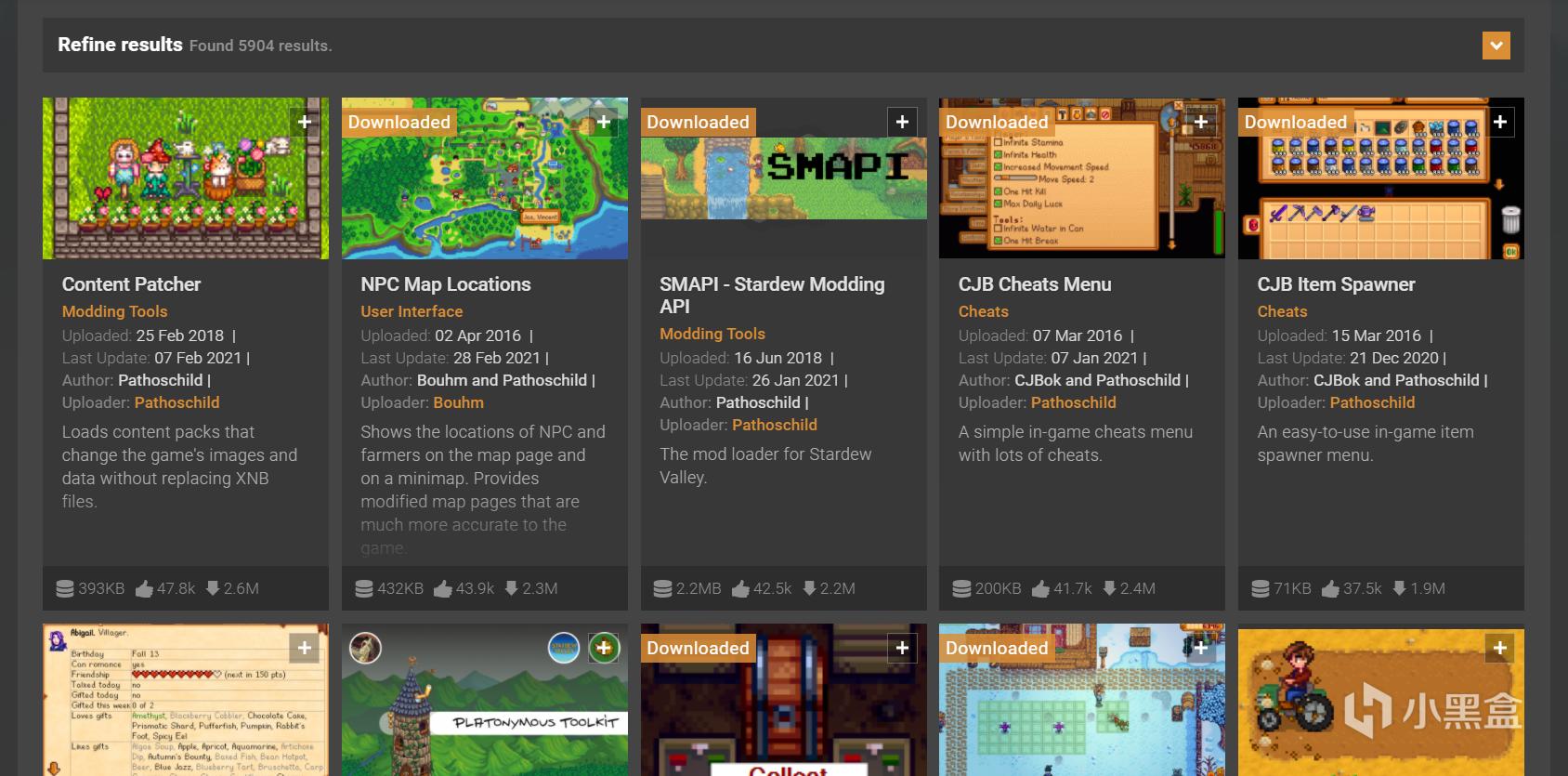Click the plus icon on CJB Item Spawner card
The image size is (1568, 776).
pos(1500,122)
